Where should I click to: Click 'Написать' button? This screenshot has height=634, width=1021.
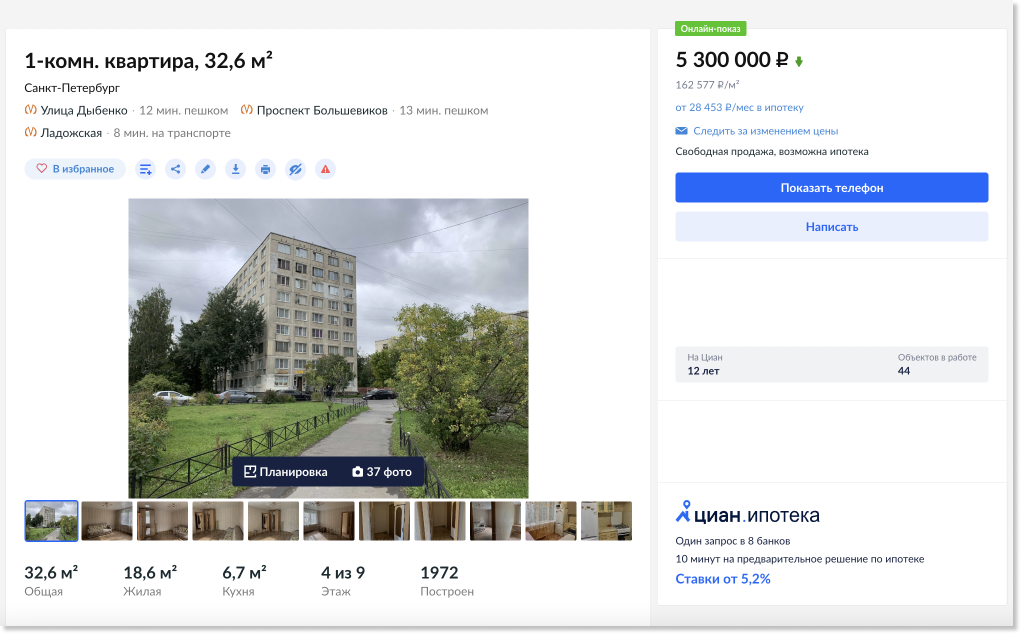832,227
